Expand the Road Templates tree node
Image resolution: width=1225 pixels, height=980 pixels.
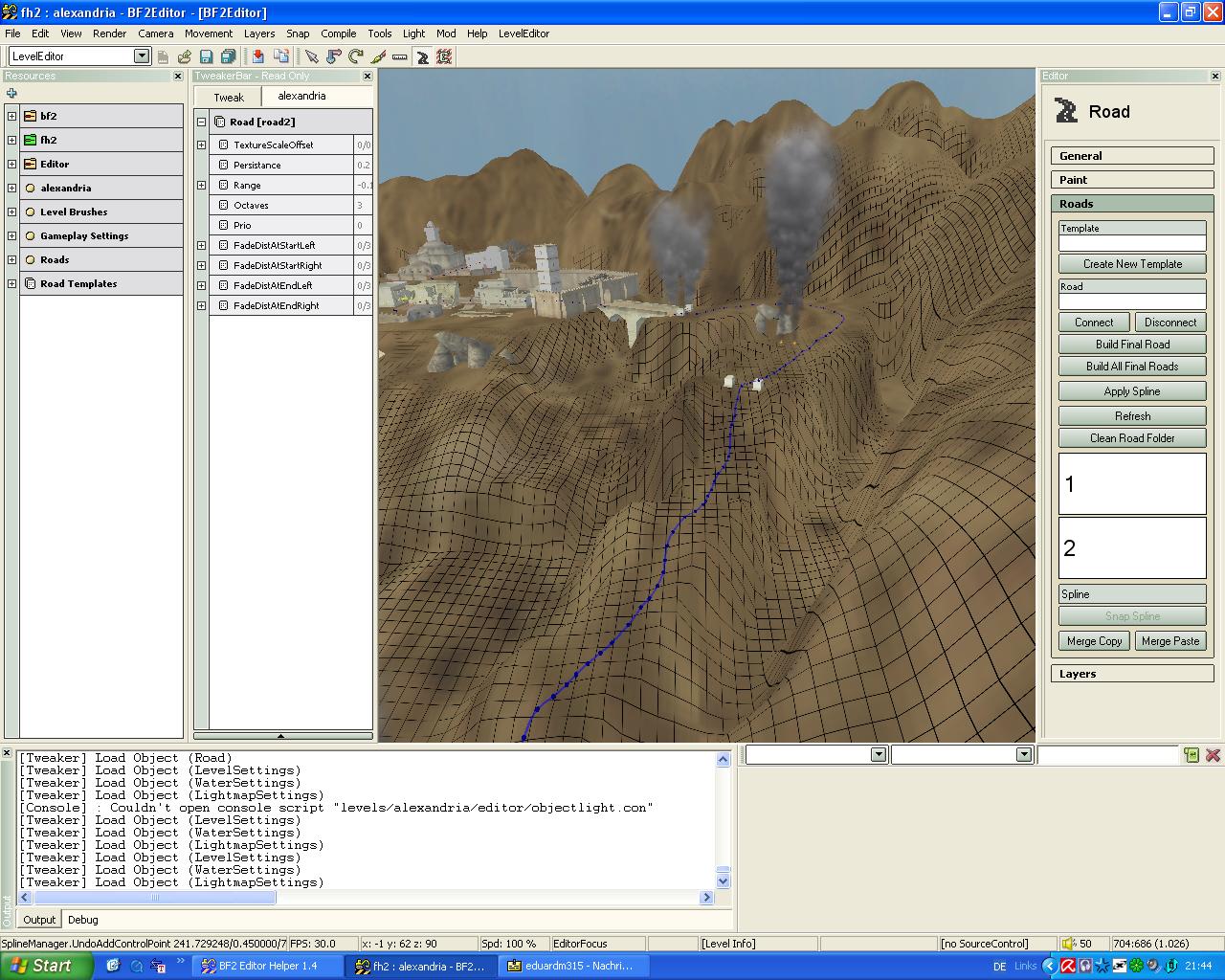pyautogui.click(x=11, y=283)
